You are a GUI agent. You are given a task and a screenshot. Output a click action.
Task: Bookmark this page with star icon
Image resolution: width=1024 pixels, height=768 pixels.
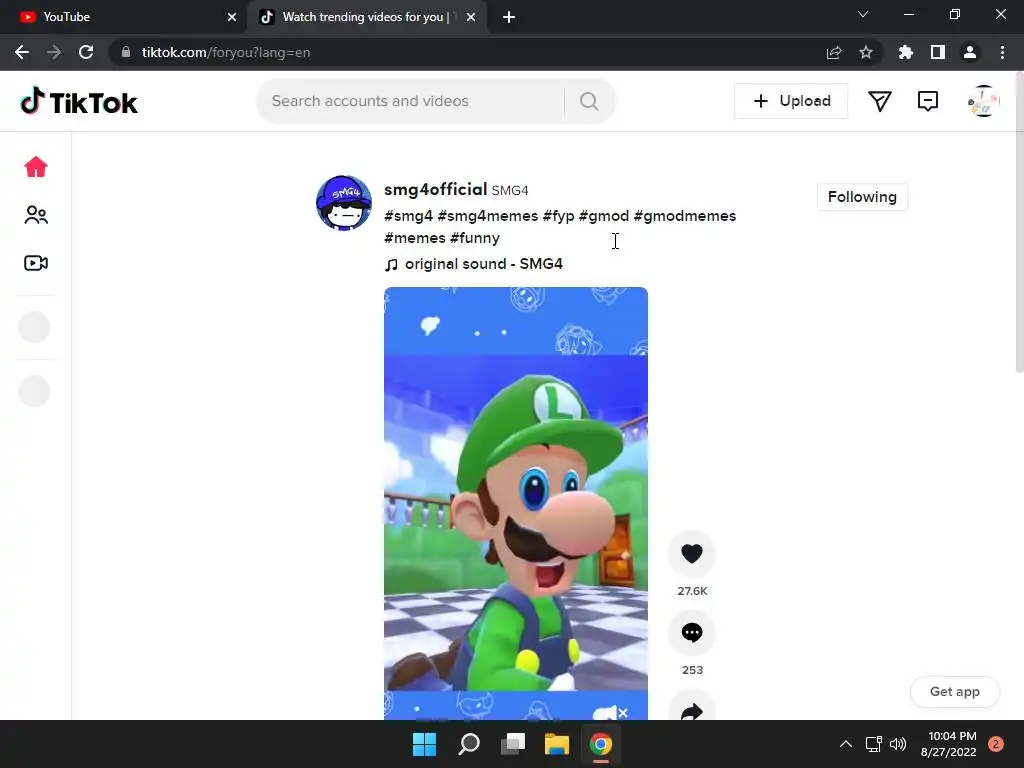tap(866, 52)
